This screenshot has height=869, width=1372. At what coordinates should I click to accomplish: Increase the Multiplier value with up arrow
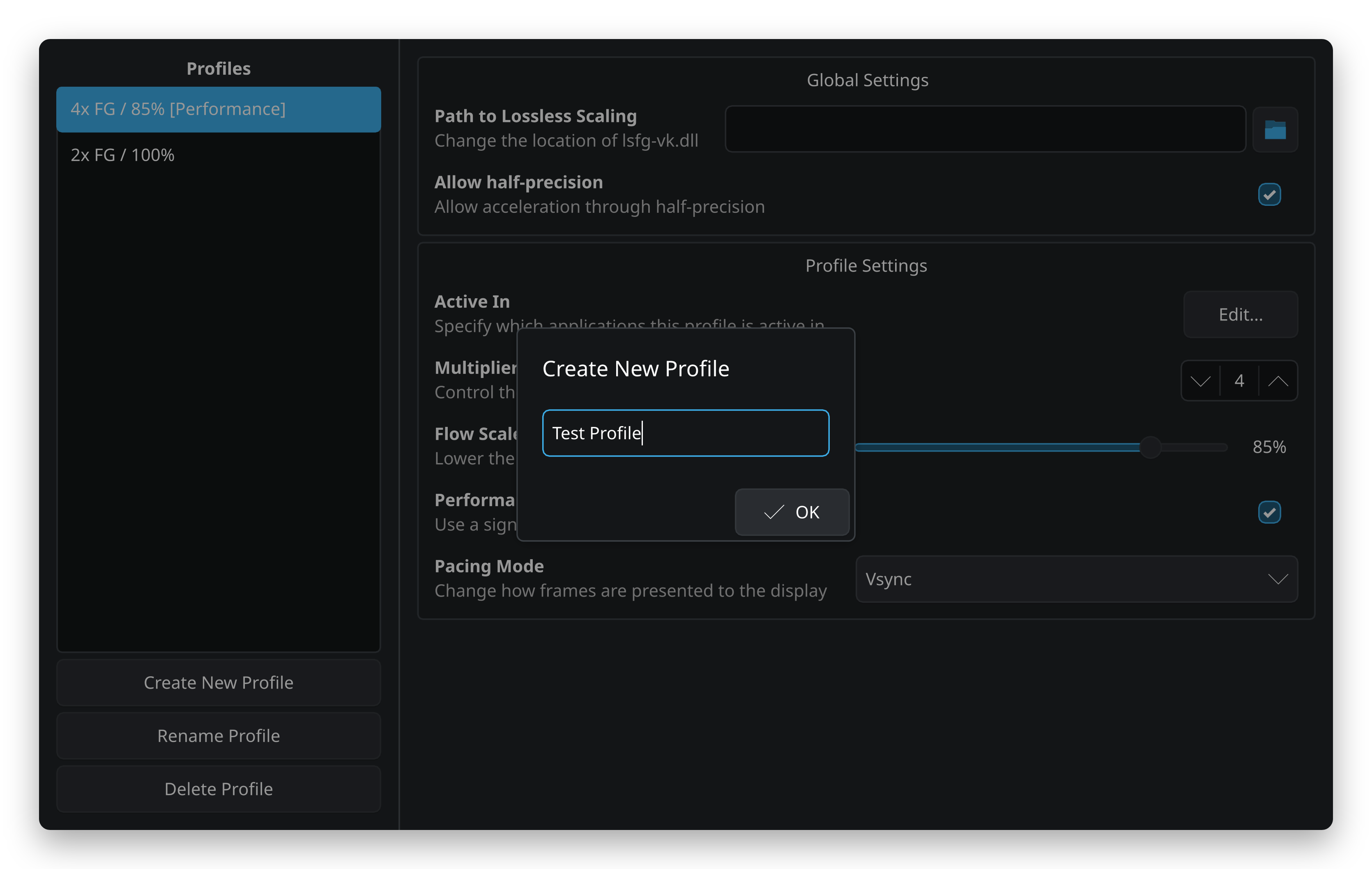1278,380
